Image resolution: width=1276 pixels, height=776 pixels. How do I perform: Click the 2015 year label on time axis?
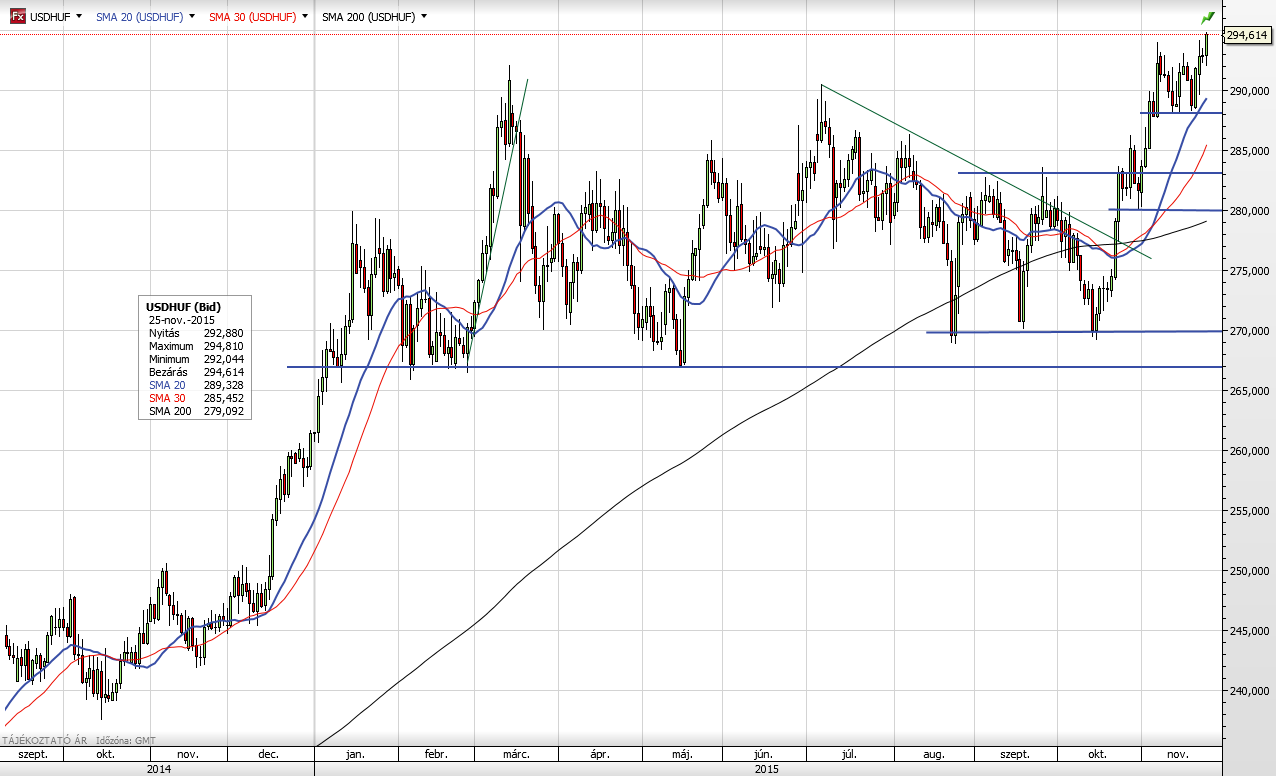tap(767, 769)
